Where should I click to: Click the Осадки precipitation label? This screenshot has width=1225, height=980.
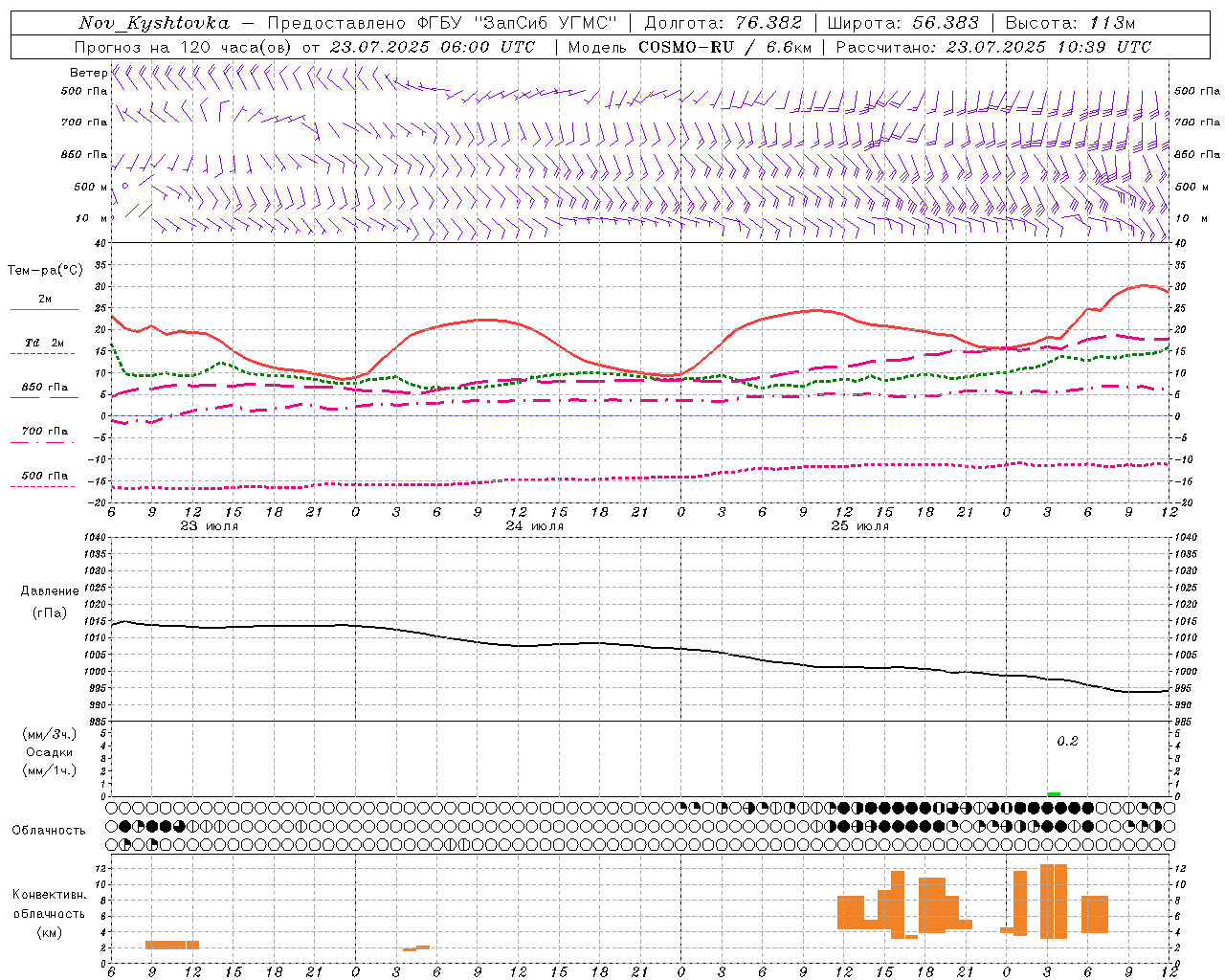click(x=50, y=752)
